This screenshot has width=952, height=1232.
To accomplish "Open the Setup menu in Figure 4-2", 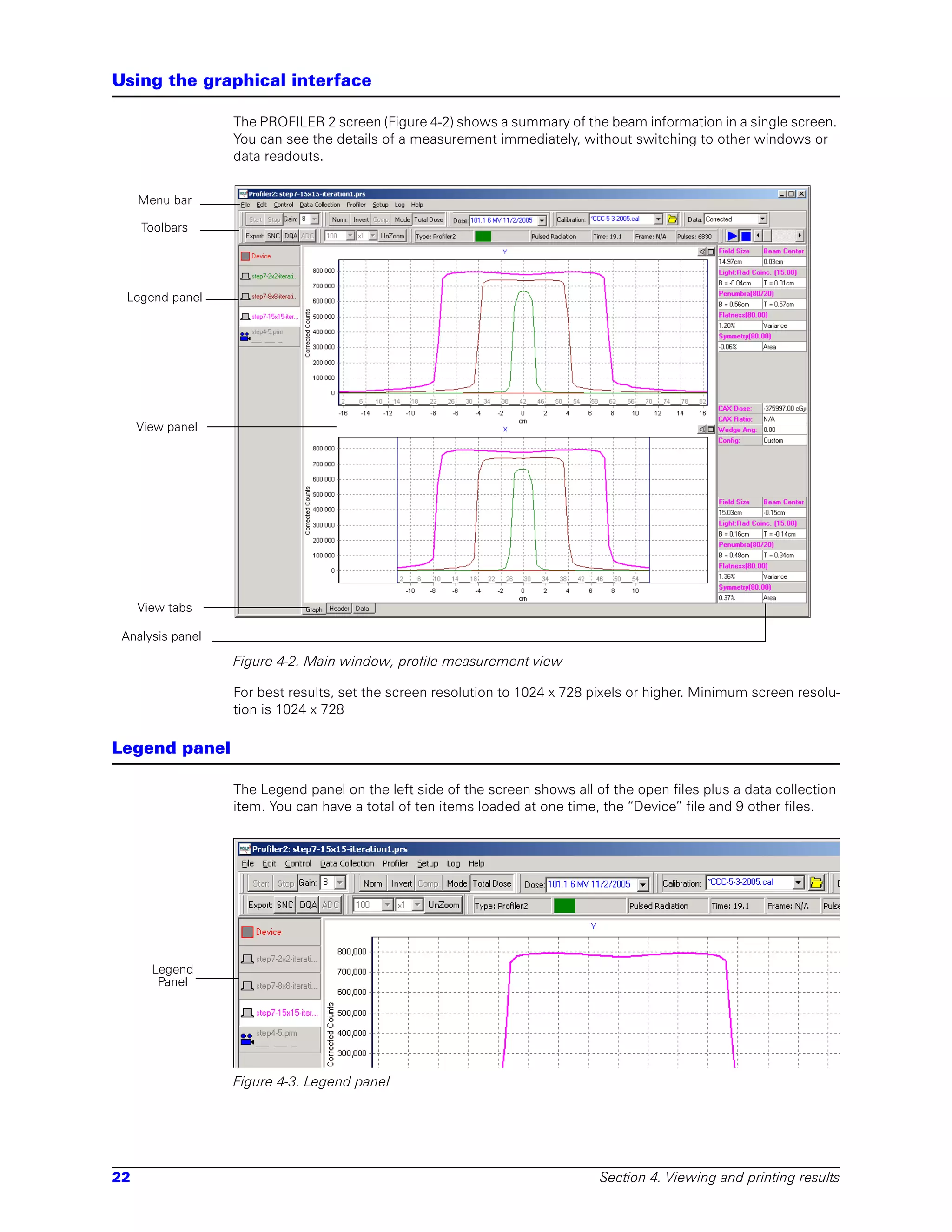I will (380, 205).
